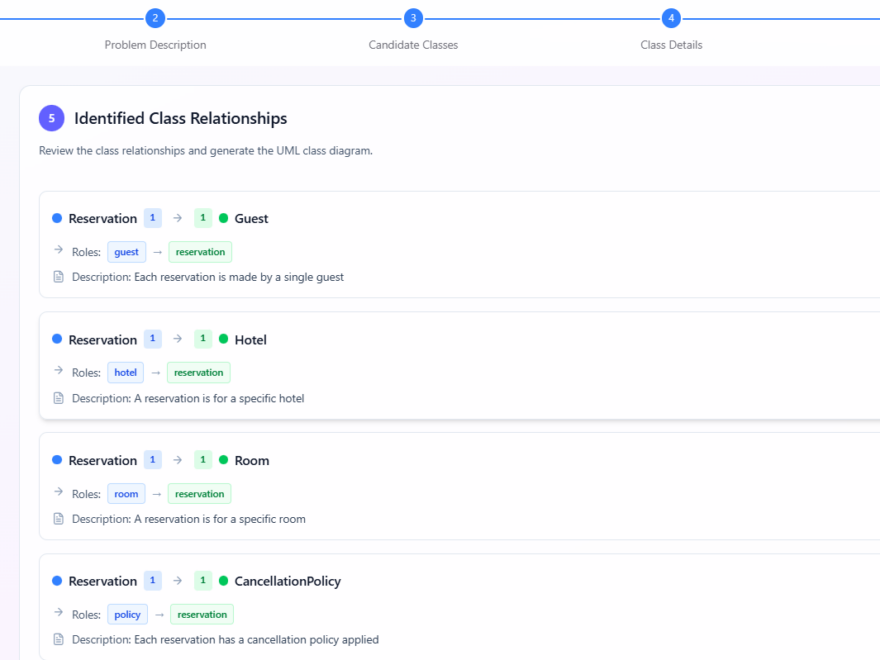Click the green 'reservation' tag in the Guest card
This screenshot has height=660, width=880.
coord(200,252)
